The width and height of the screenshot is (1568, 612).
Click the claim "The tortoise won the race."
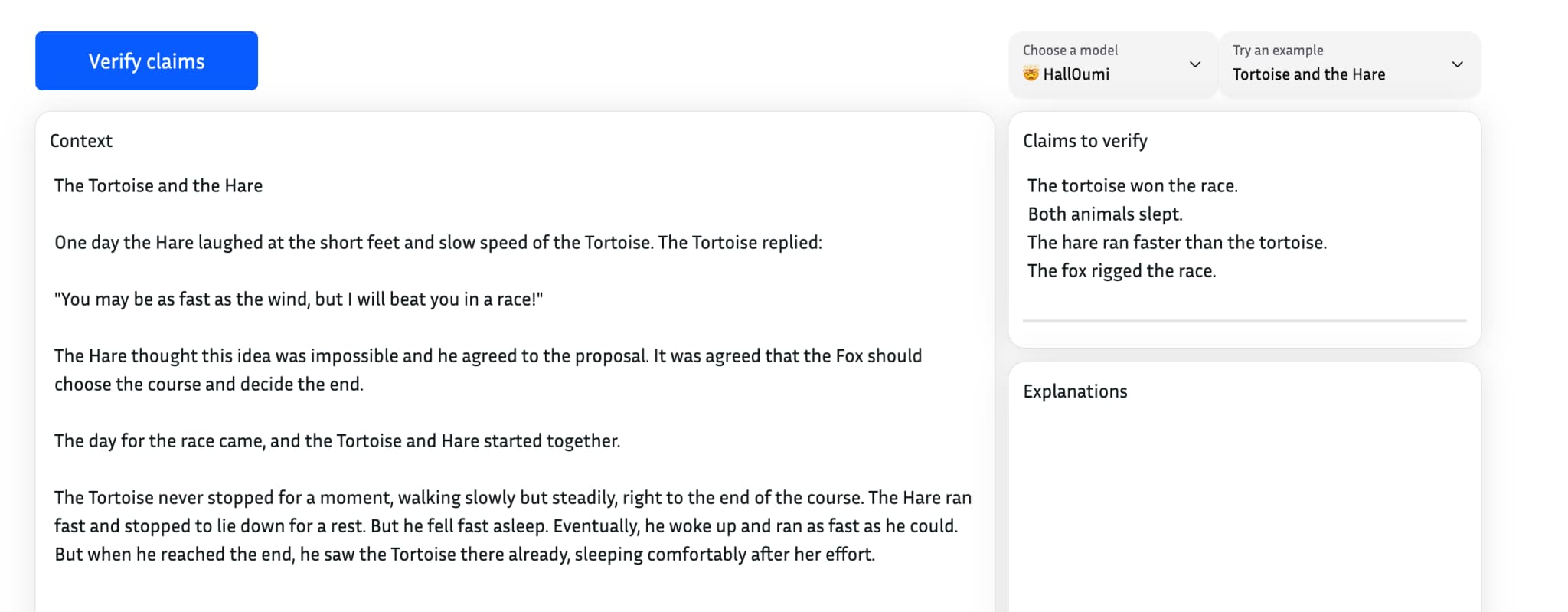click(x=1132, y=186)
